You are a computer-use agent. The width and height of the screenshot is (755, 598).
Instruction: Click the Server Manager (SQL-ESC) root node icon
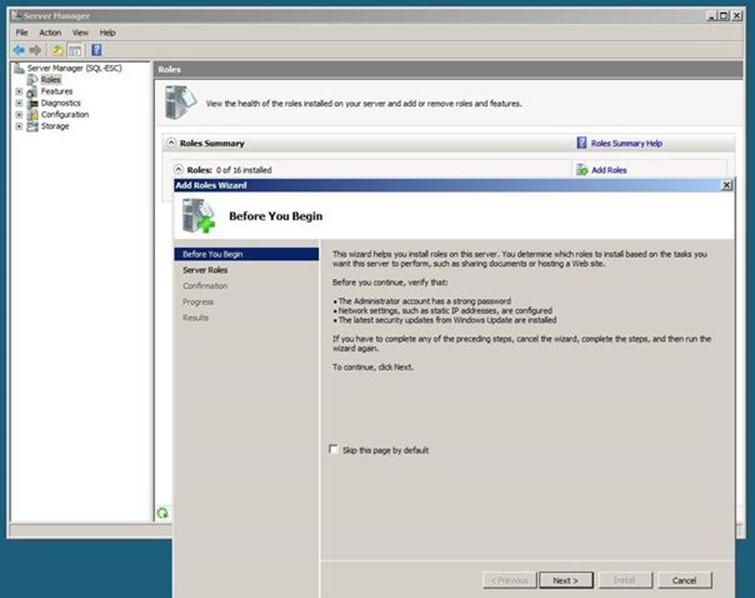pyautogui.click(x=19, y=68)
